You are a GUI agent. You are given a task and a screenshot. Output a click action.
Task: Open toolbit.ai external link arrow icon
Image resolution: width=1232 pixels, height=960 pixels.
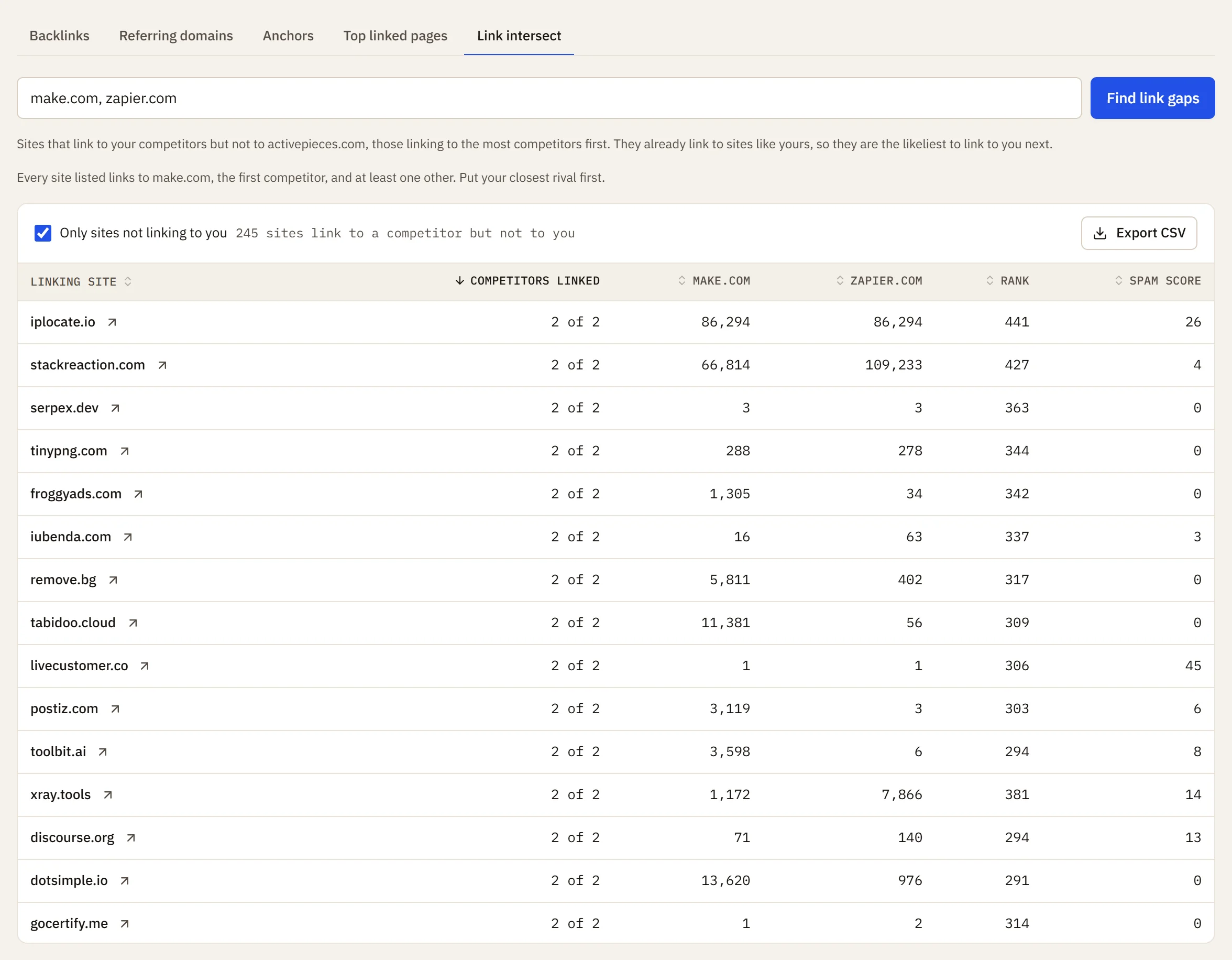[x=103, y=752]
